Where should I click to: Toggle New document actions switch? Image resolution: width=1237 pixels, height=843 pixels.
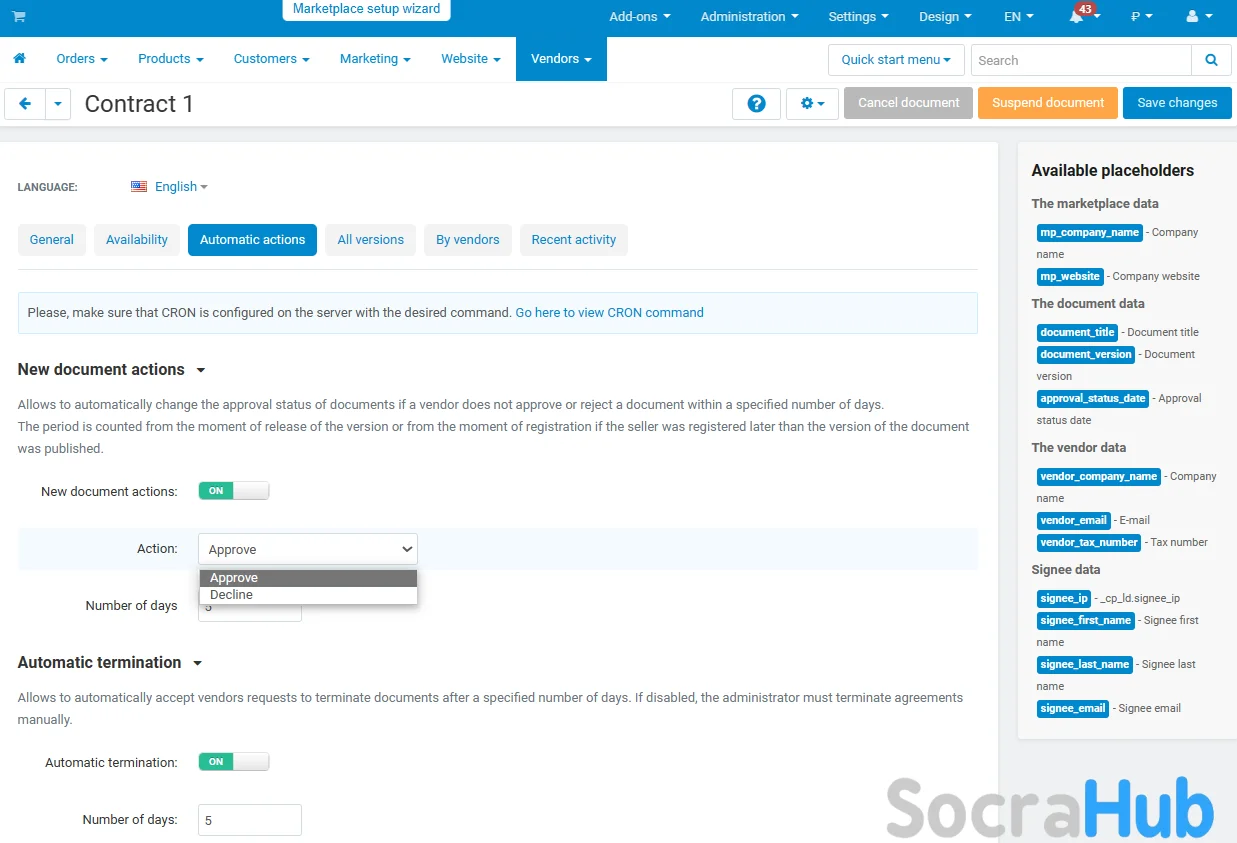(234, 491)
